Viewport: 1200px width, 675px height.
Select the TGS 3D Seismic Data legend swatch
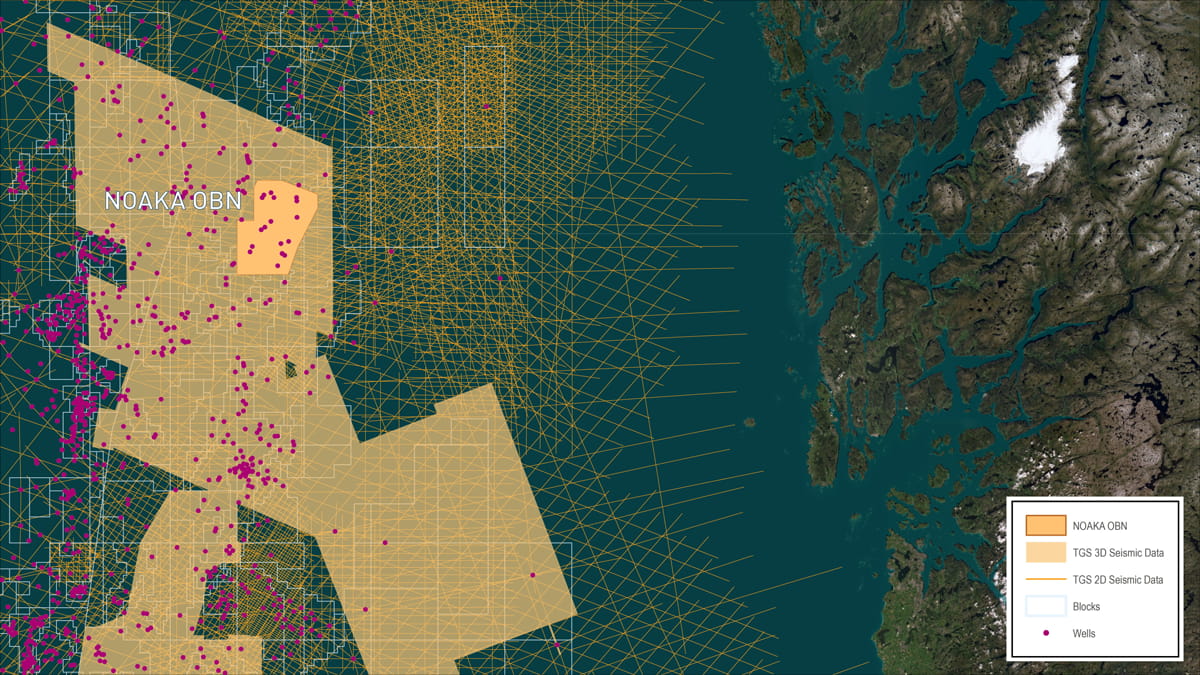click(1045, 551)
